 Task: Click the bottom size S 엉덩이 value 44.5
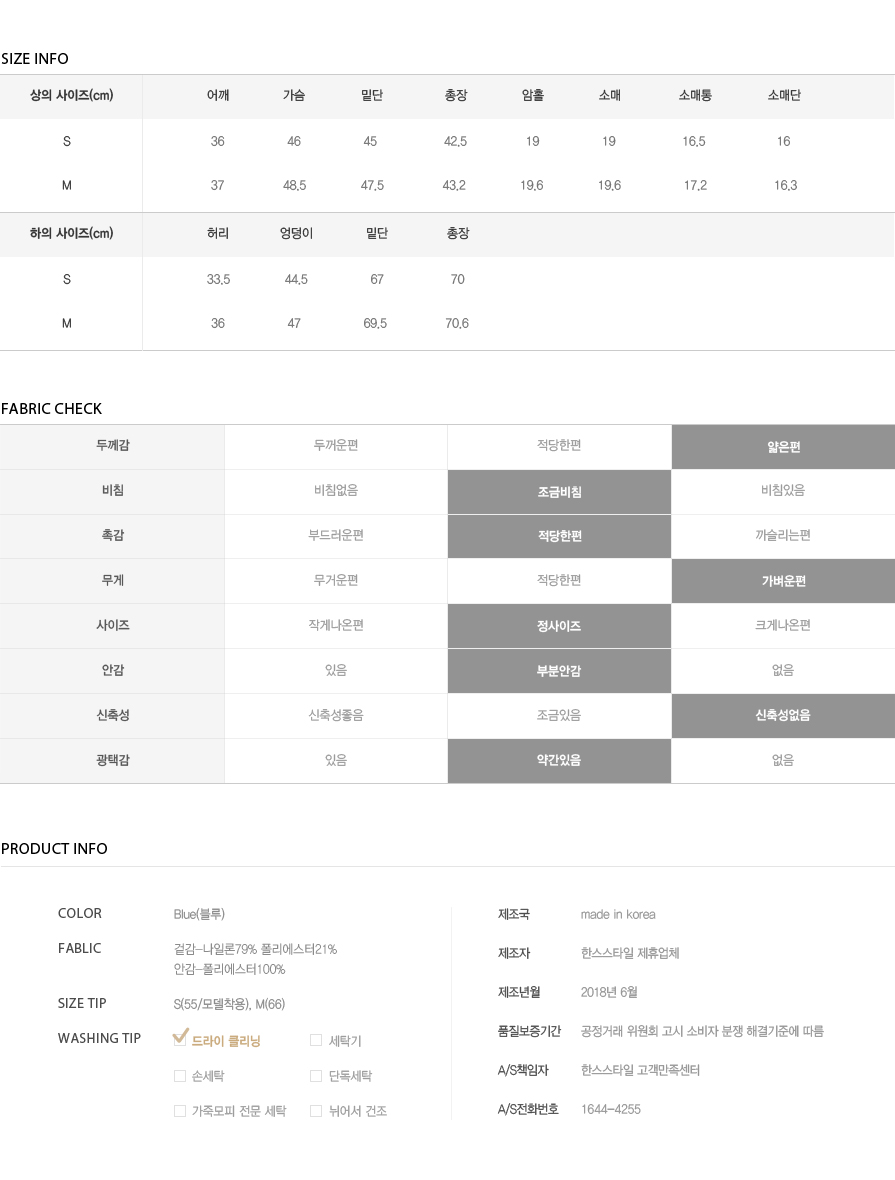click(x=296, y=279)
